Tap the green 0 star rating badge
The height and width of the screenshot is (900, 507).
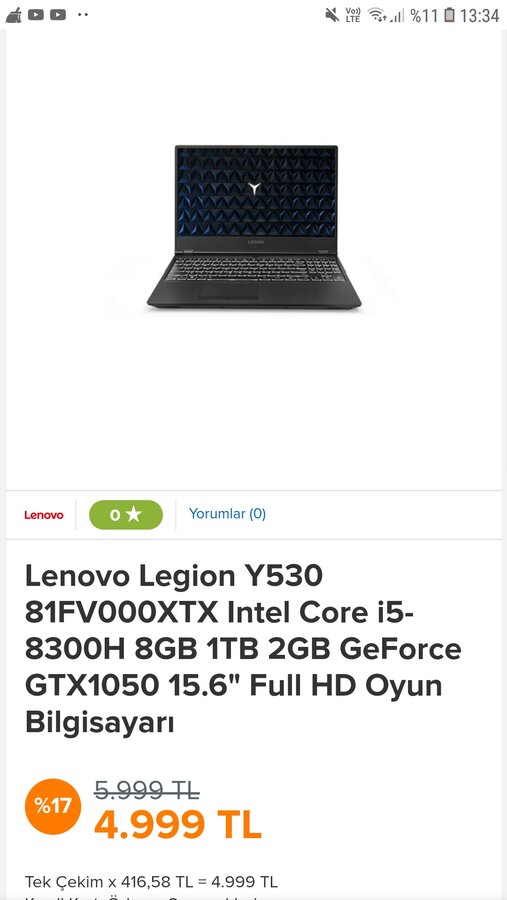(126, 515)
